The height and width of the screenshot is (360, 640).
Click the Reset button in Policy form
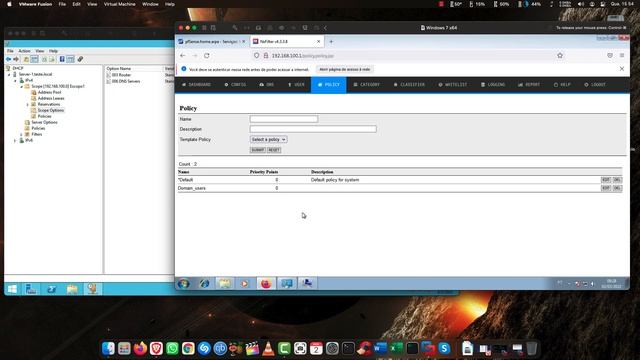tap(274, 150)
